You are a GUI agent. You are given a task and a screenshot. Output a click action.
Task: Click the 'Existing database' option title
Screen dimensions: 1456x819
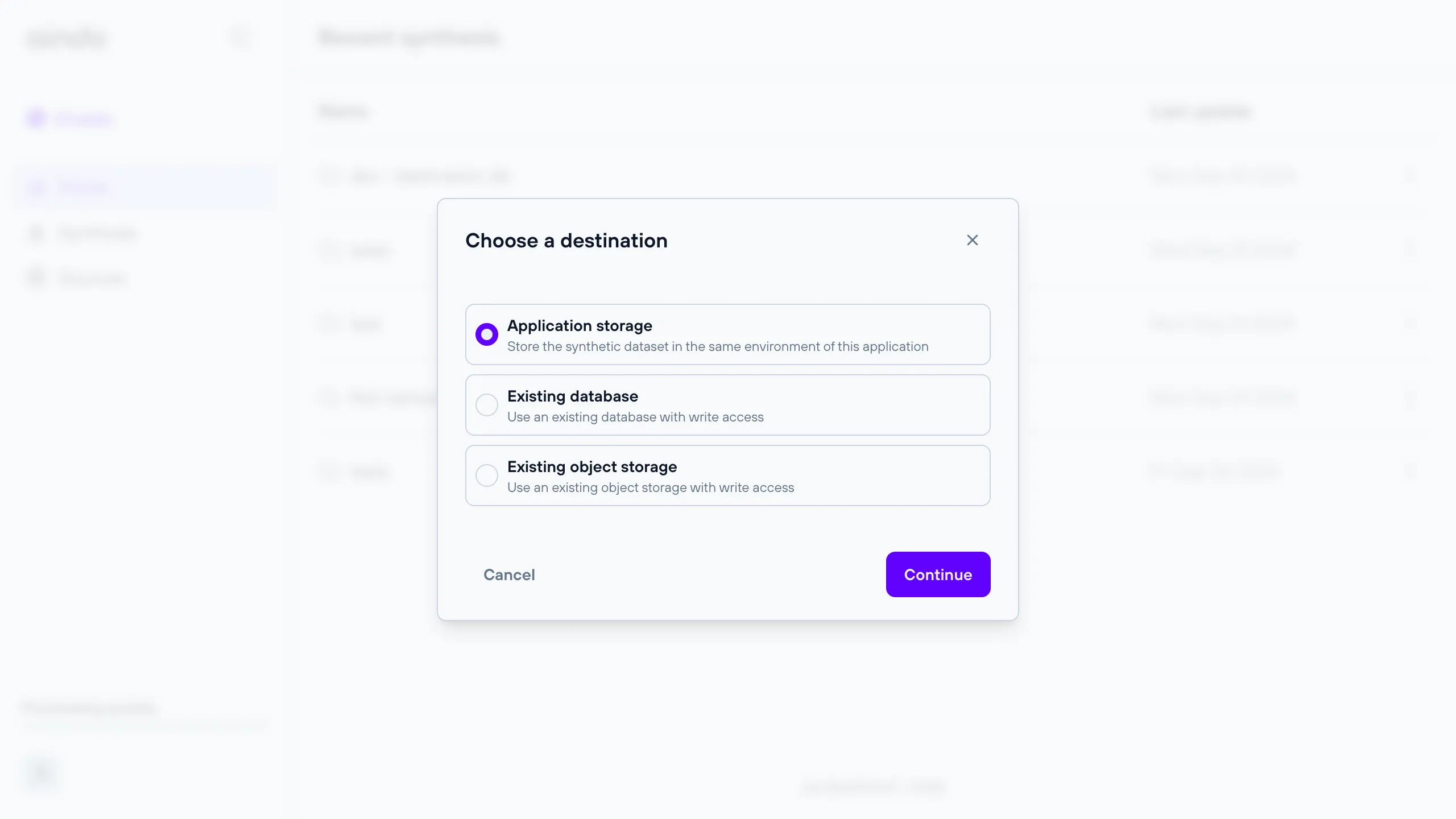pyautogui.click(x=572, y=396)
